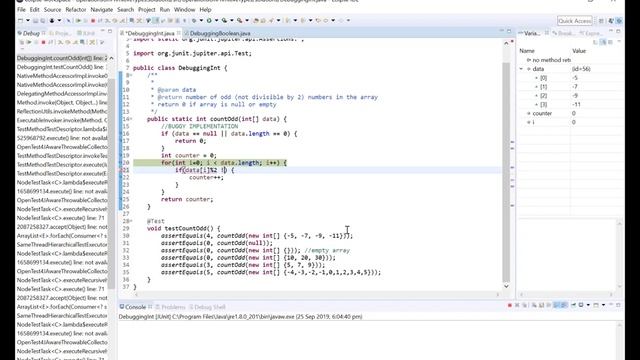Viewport: 640px width, 360px height.
Task: Click Resume in Debug view toolbar
Action: pos(29,42)
